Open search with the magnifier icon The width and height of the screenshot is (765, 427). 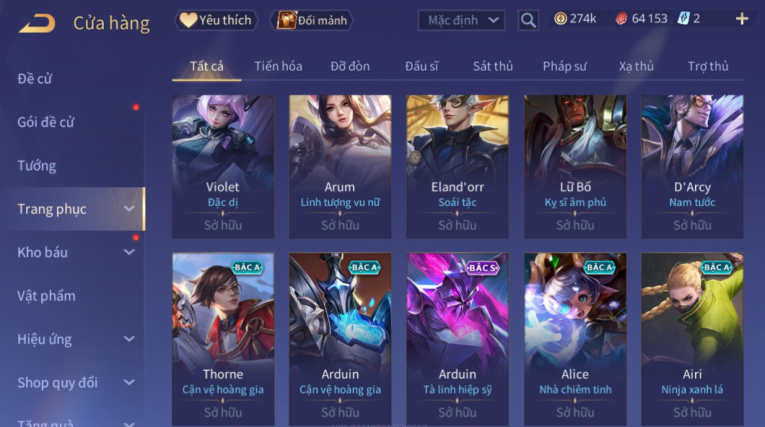click(528, 20)
